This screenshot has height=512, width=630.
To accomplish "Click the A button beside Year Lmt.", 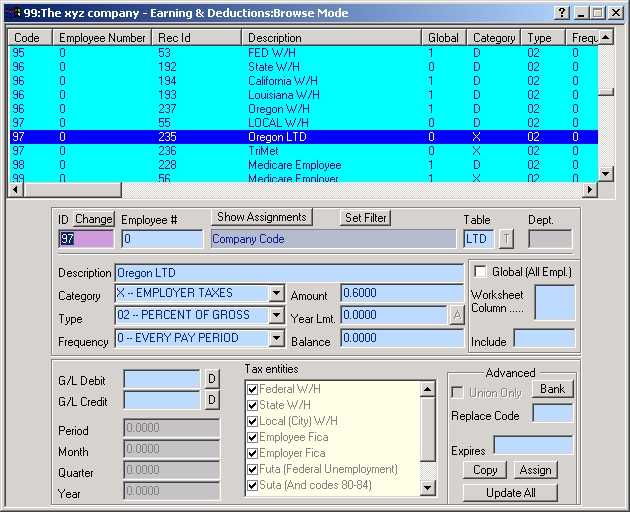I will click(x=456, y=315).
